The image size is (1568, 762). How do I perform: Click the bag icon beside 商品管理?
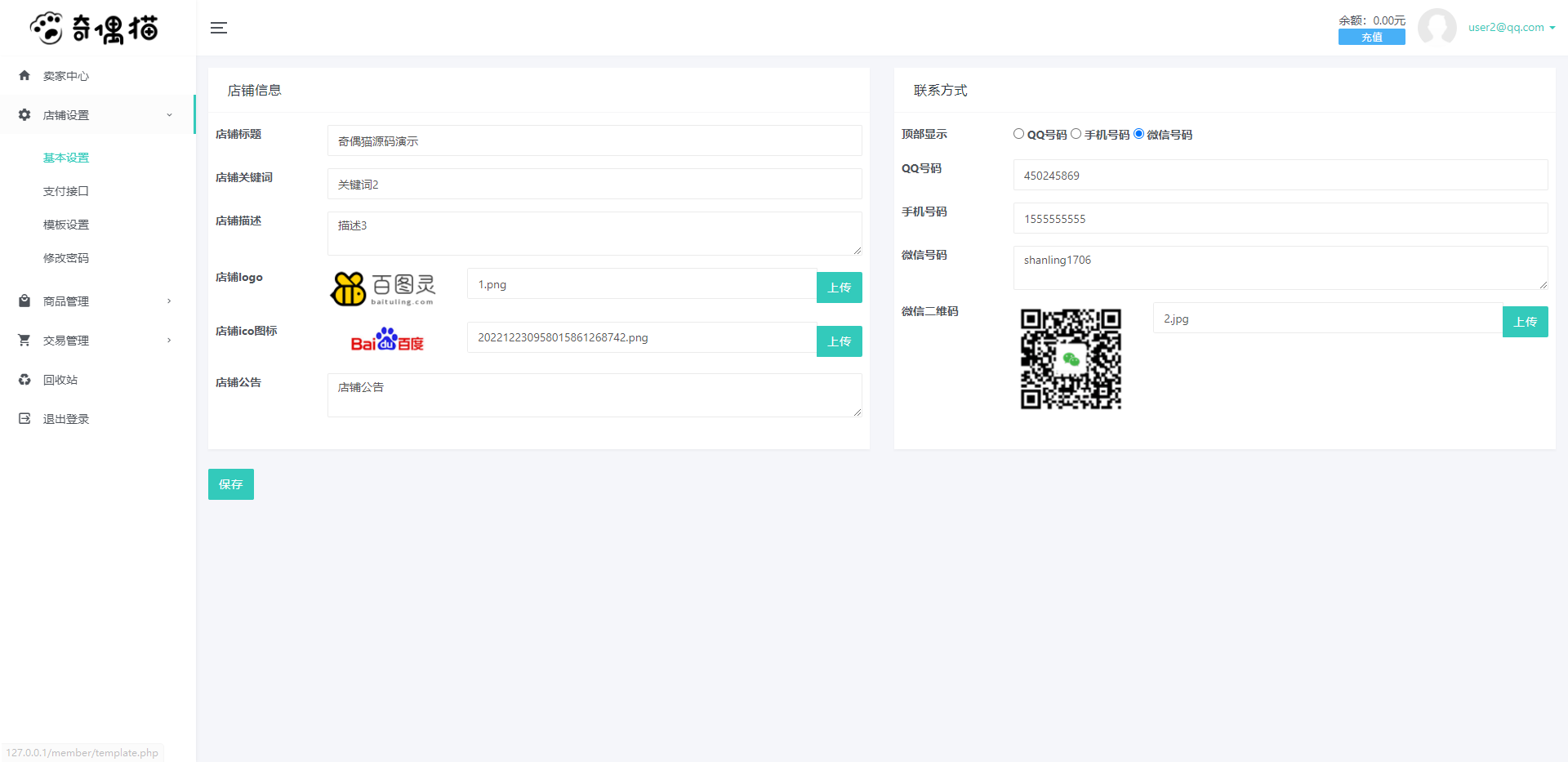[x=24, y=301]
